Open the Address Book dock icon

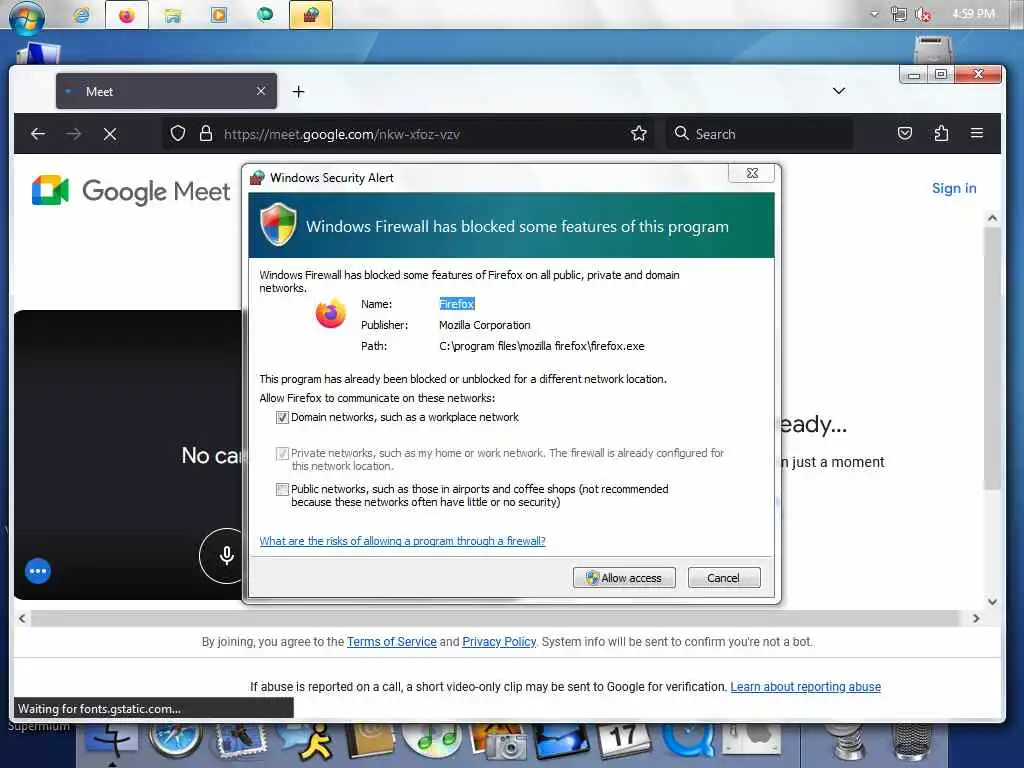[370, 742]
